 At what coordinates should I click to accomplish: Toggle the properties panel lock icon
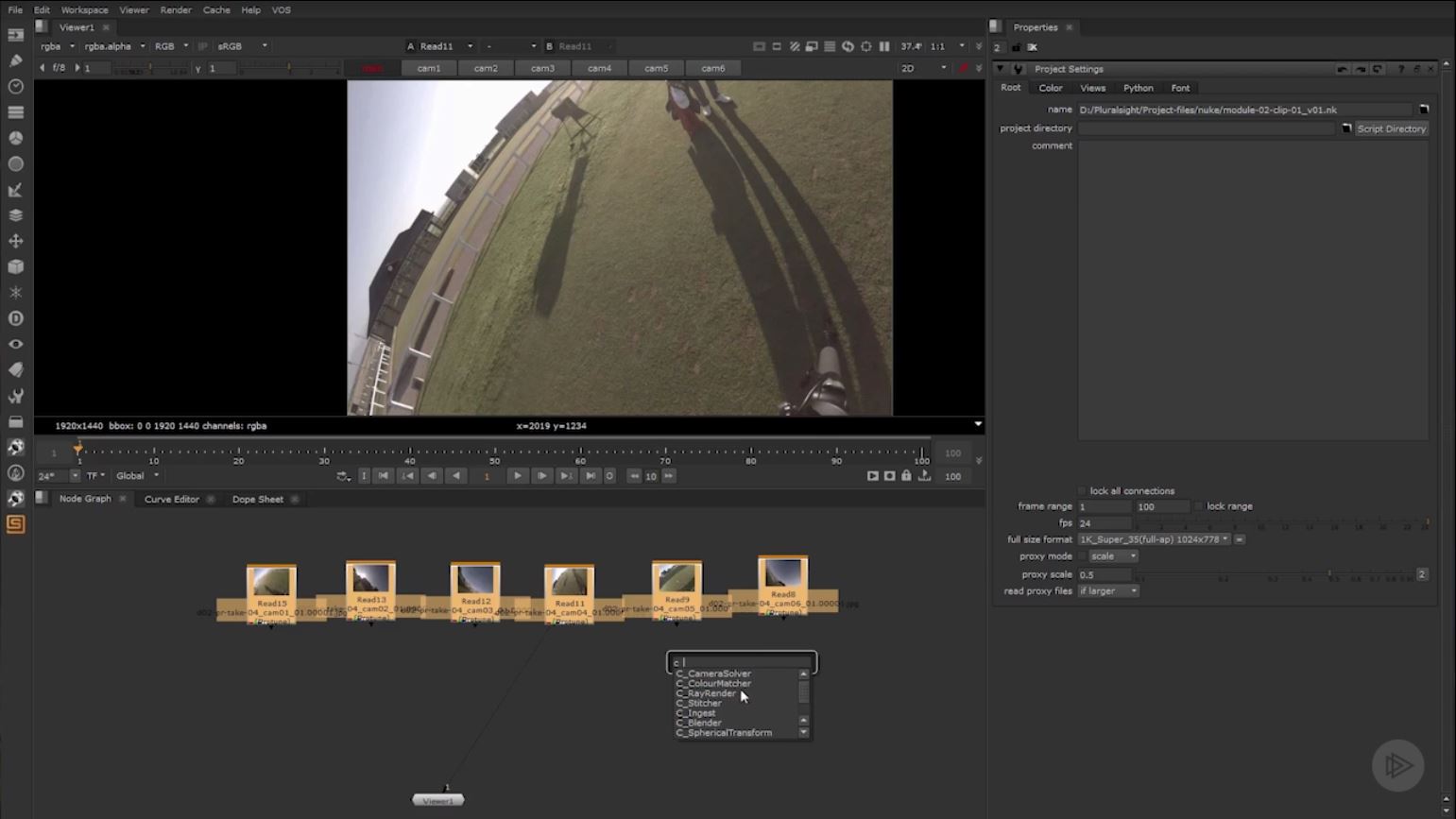click(x=1016, y=47)
